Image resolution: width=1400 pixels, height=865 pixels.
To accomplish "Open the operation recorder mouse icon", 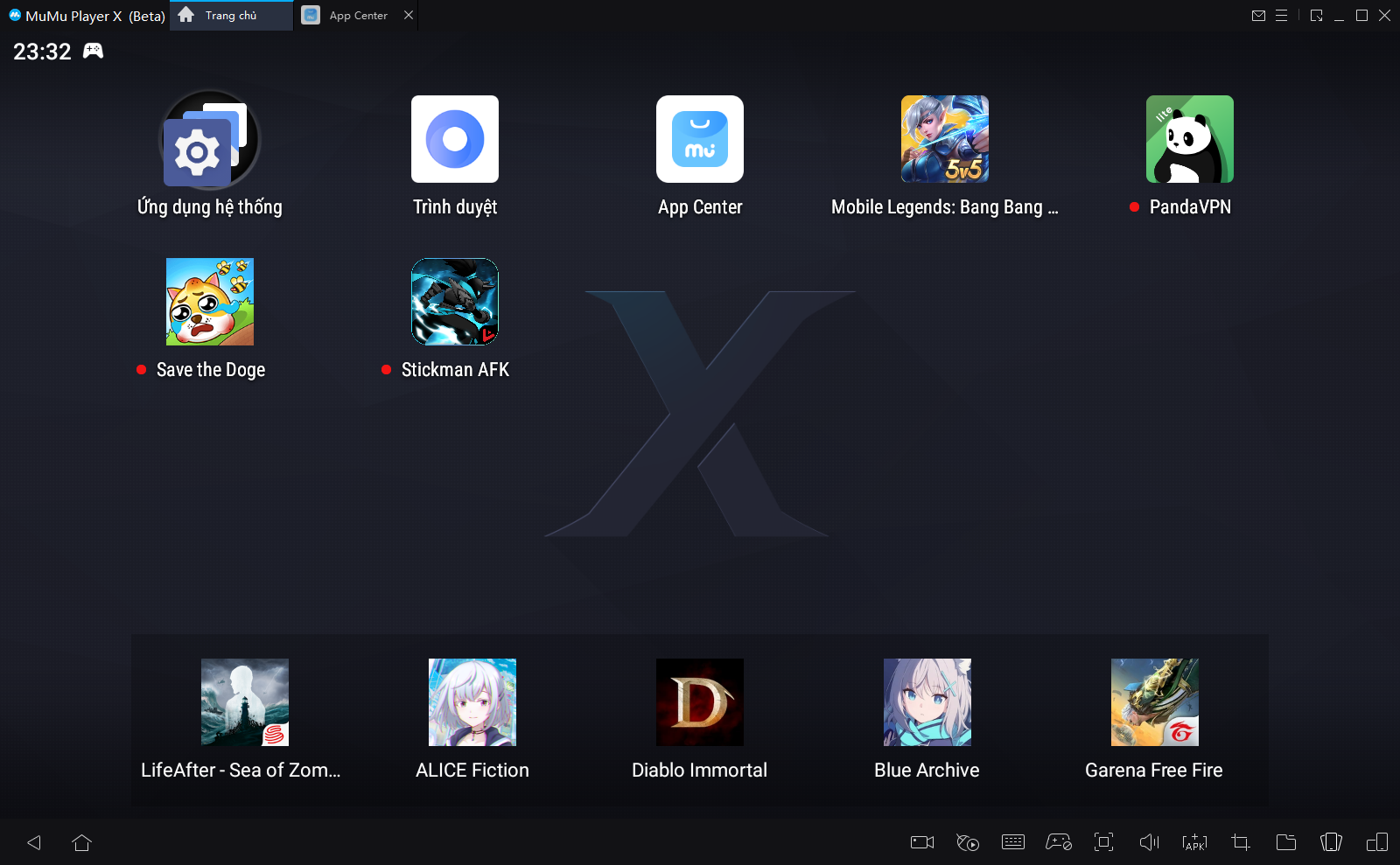I will click(x=968, y=842).
